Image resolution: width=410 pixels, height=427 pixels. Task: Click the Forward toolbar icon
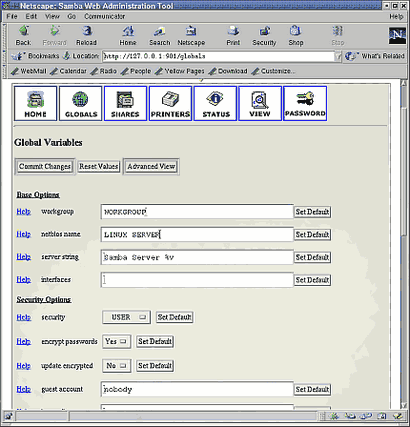click(55, 36)
